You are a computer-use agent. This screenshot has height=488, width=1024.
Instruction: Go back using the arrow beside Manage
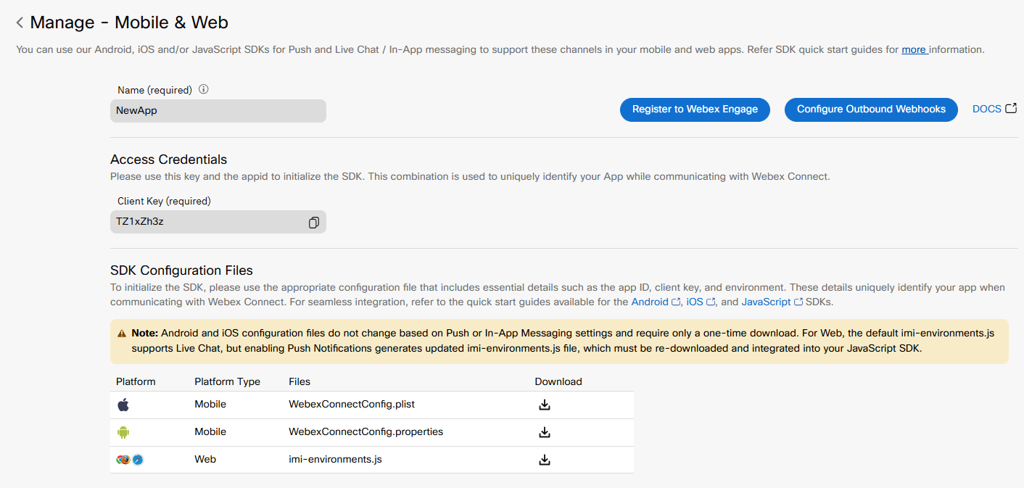pyautogui.click(x=20, y=23)
